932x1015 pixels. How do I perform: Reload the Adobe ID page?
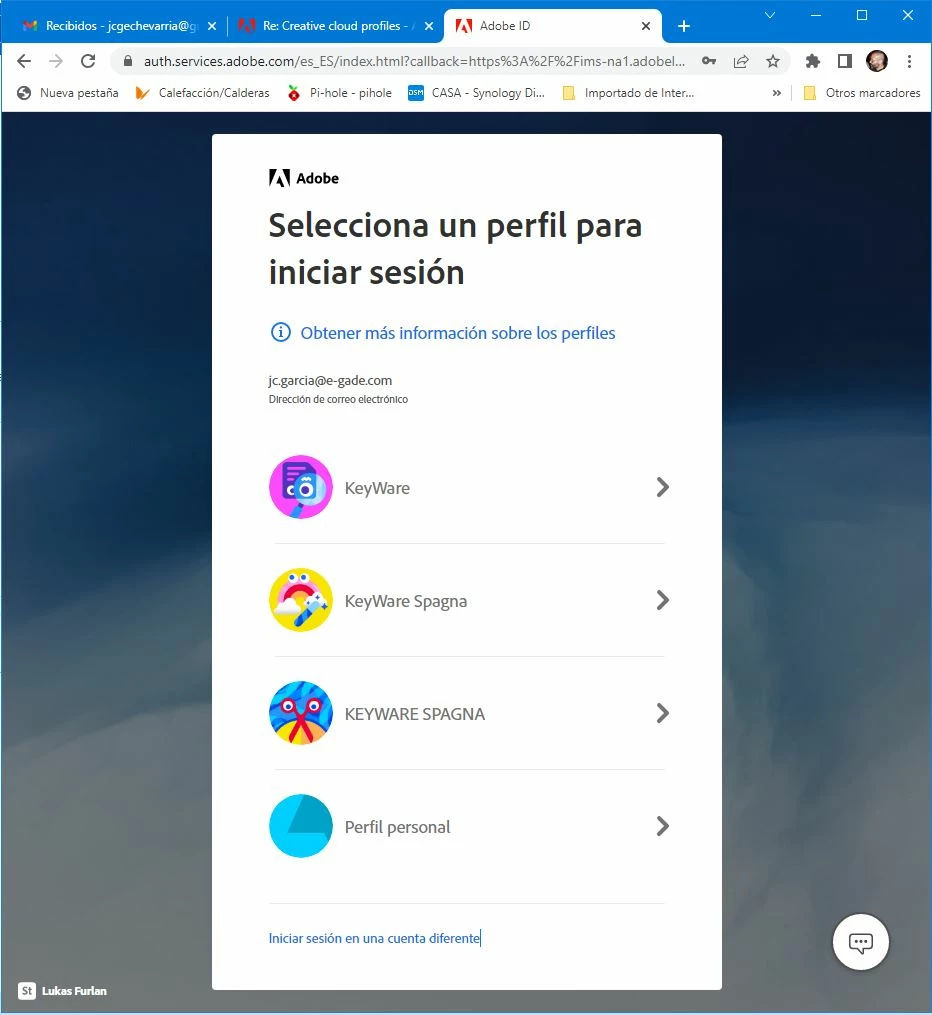(x=88, y=61)
